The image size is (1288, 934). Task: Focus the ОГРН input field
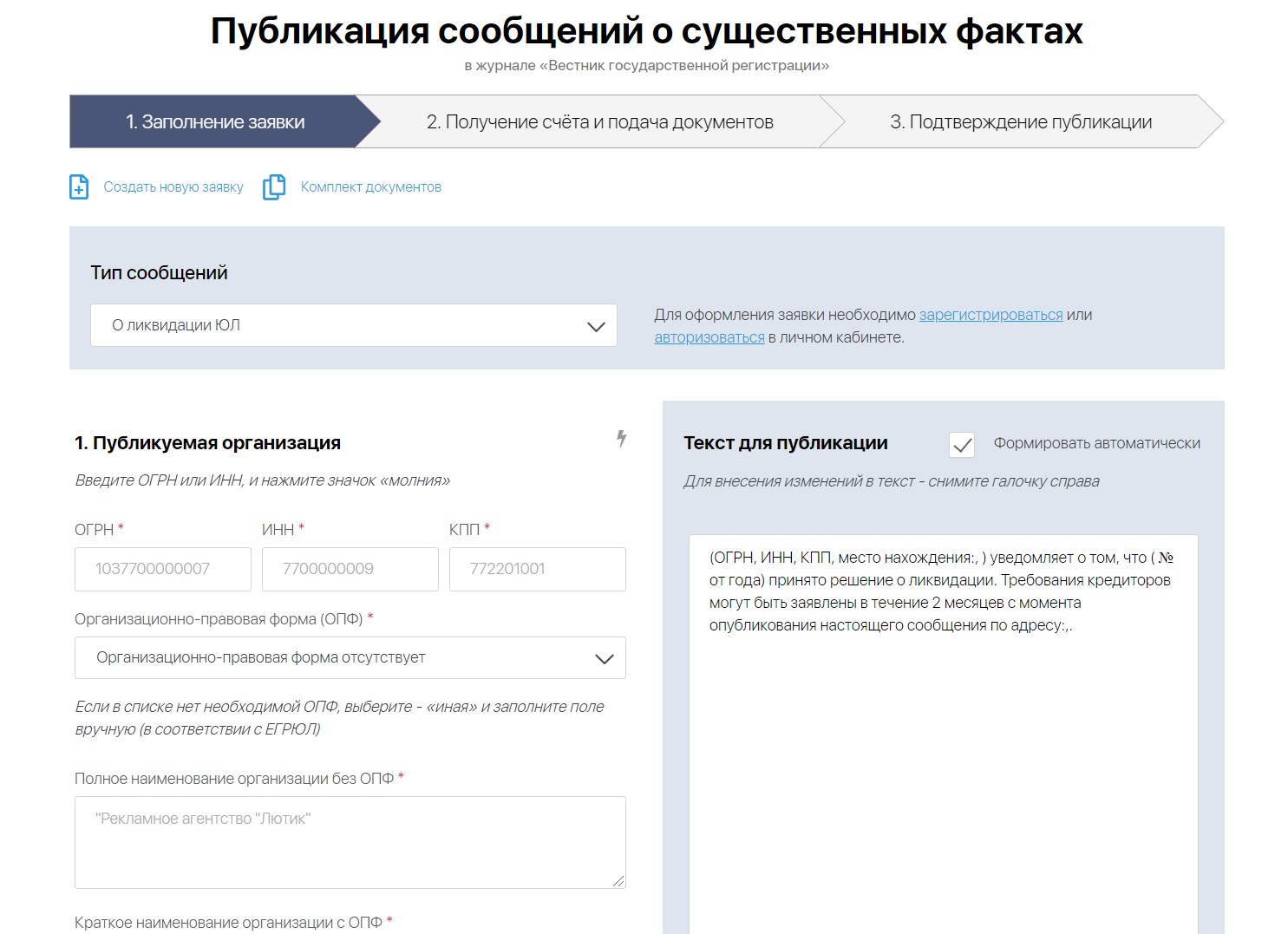pos(162,569)
